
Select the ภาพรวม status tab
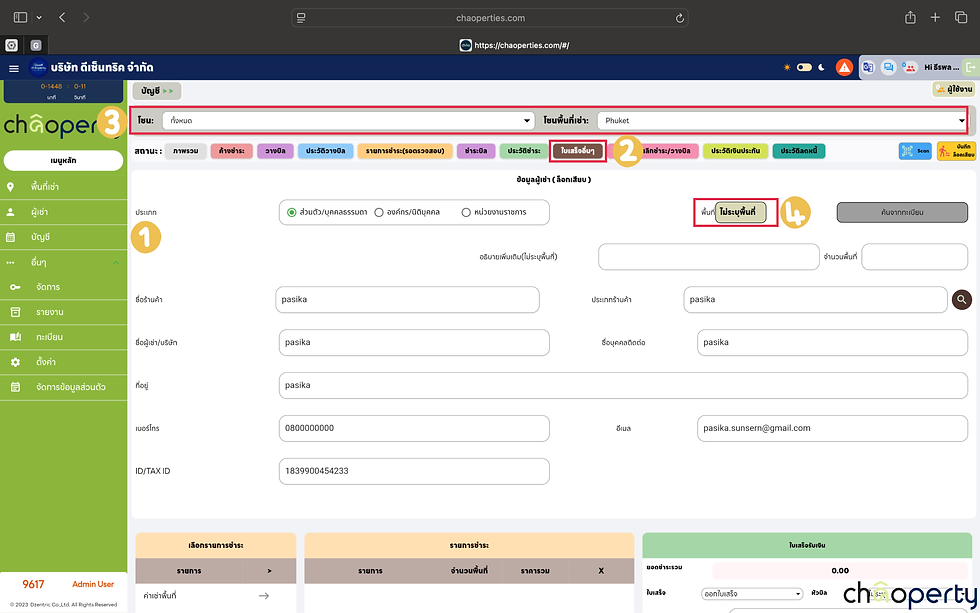click(186, 151)
